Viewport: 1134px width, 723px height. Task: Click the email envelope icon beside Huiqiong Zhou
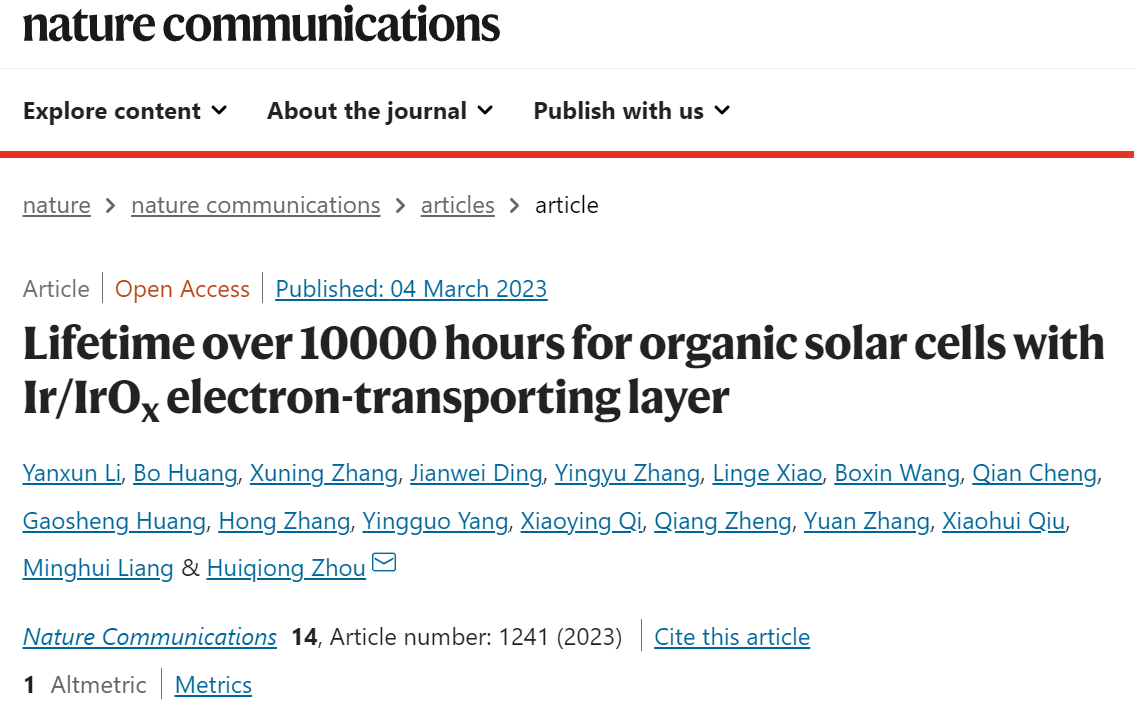point(384,562)
